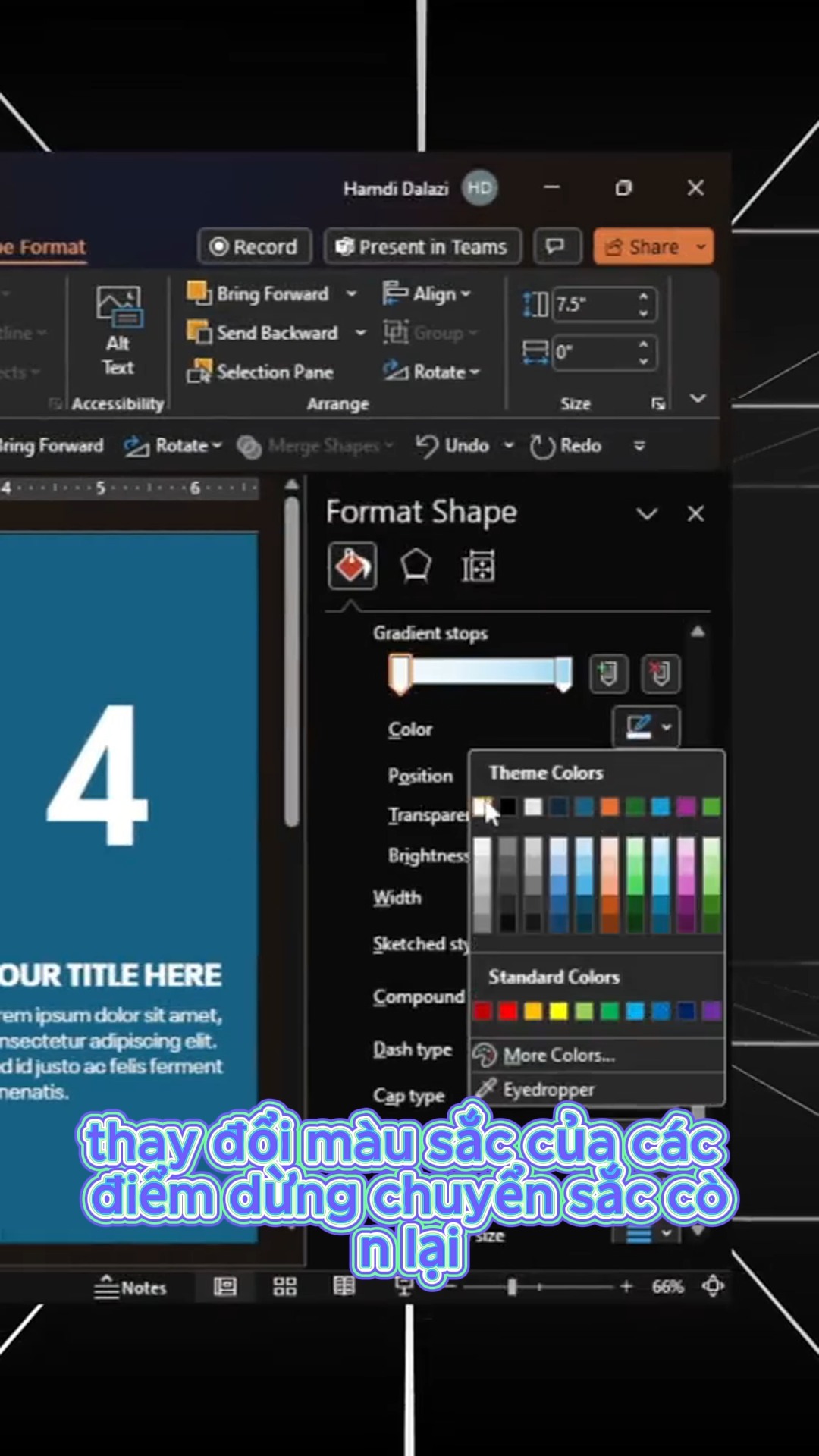The image size is (819, 1456).
Task: Pick the yellow standard color swatch
Action: pos(559,1011)
